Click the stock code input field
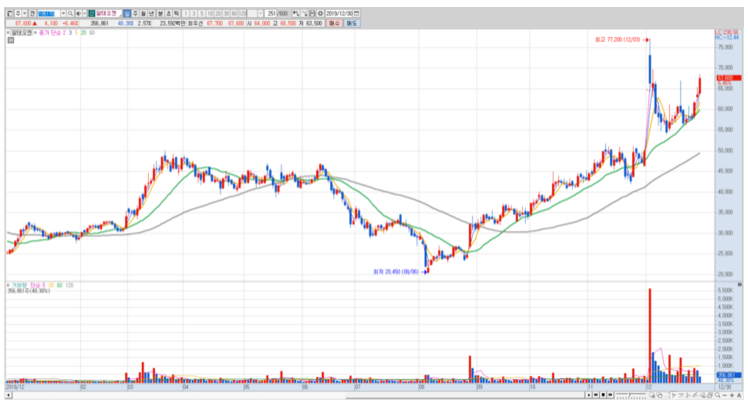Screen dimensions: 748x408 click(48, 13)
